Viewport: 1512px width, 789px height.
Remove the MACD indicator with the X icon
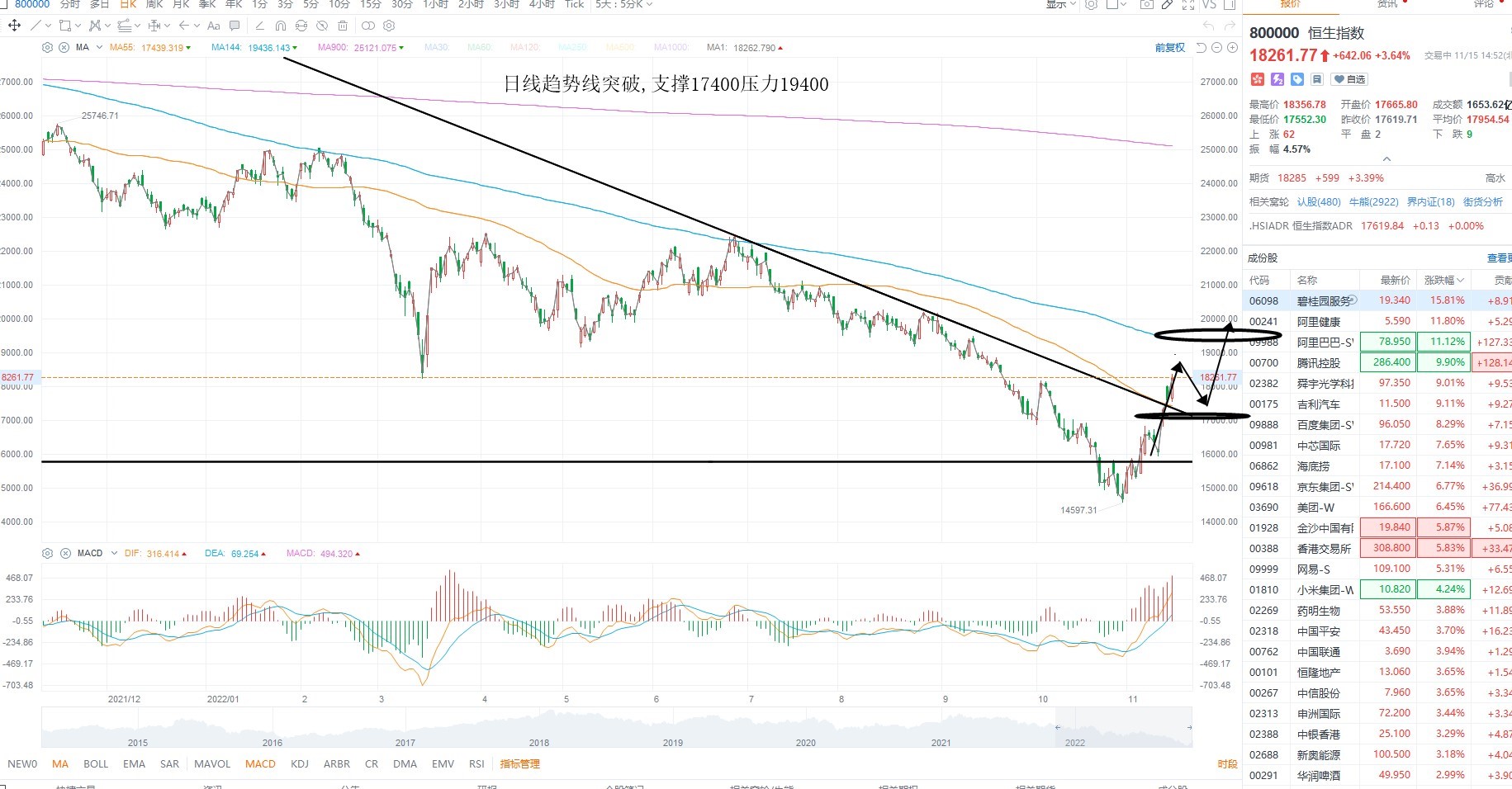pos(64,553)
